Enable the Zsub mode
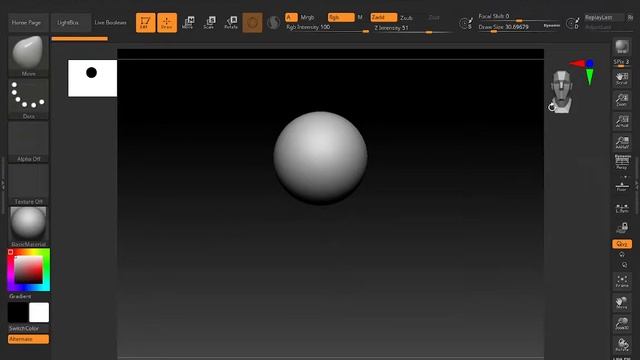Viewport: 640px width, 360px height. click(x=406, y=18)
